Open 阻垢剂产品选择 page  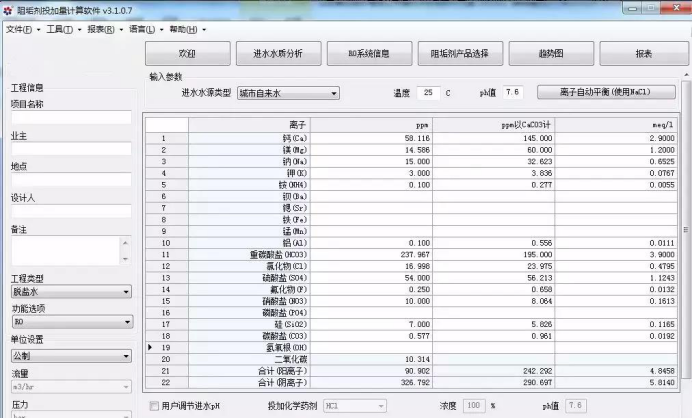[460, 53]
